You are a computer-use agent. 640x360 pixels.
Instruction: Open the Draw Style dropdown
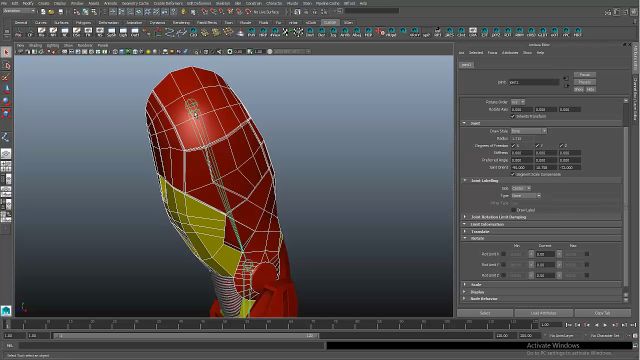(x=529, y=131)
